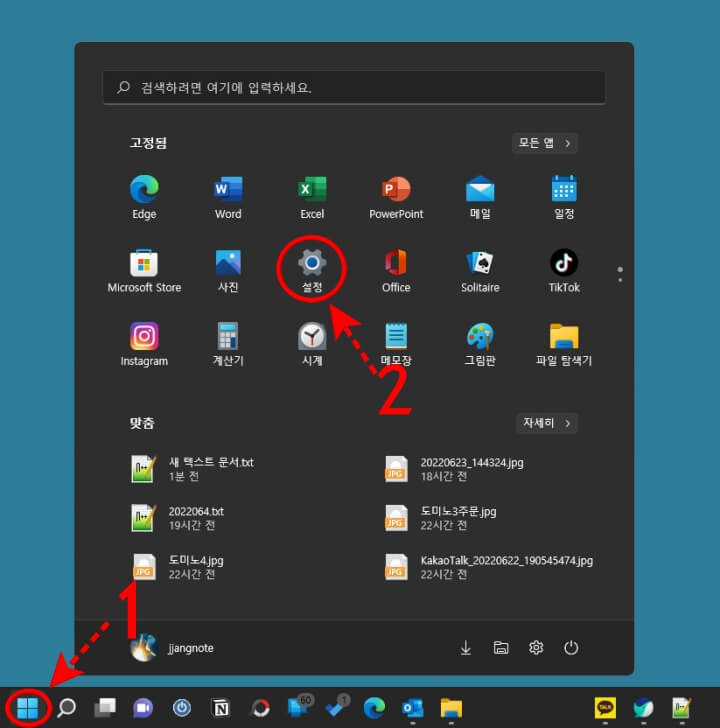The width and height of the screenshot is (720, 728).
Task: Open Notion from the taskbar
Action: 221,708
